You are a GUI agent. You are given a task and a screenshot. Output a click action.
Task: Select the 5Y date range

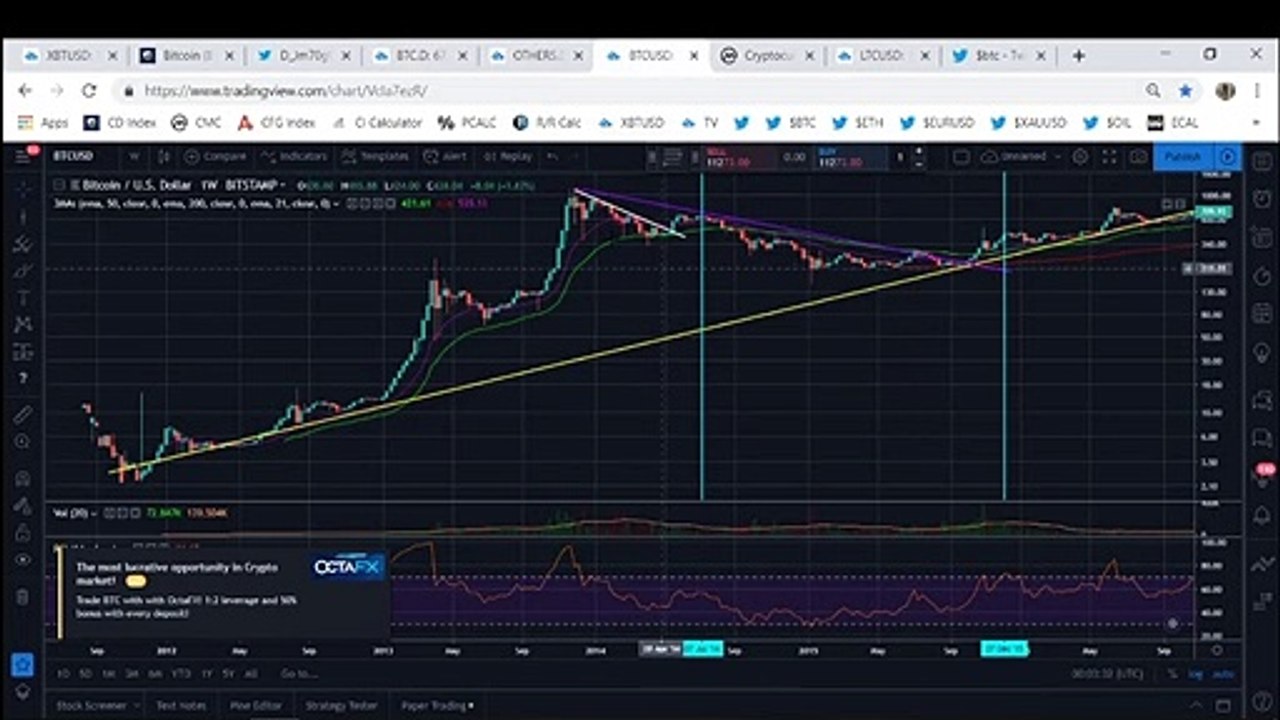tap(230, 674)
